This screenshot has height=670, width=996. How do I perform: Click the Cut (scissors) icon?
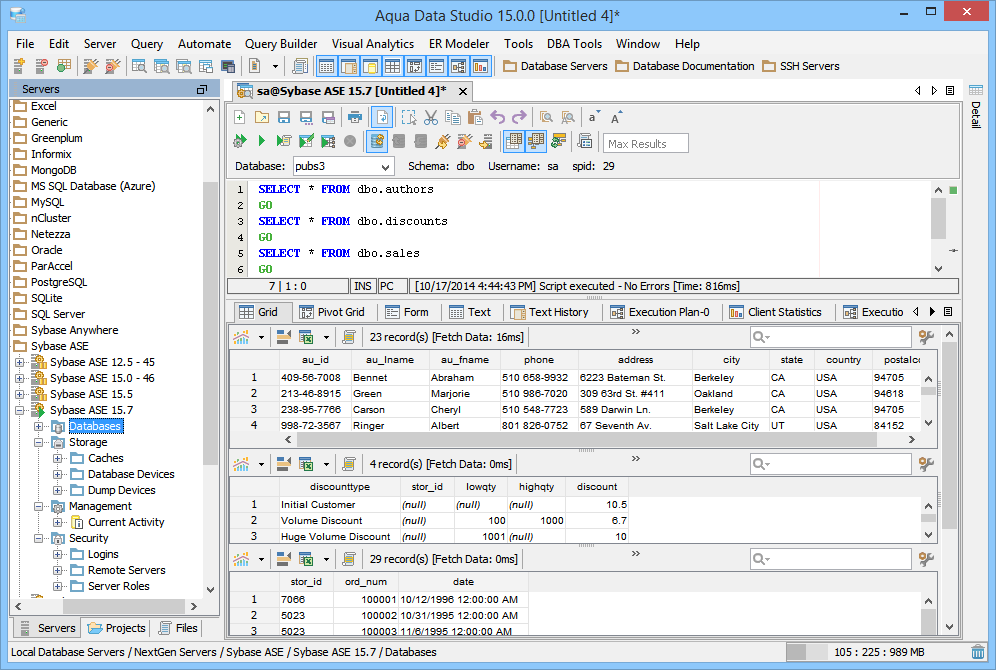[x=431, y=117]
